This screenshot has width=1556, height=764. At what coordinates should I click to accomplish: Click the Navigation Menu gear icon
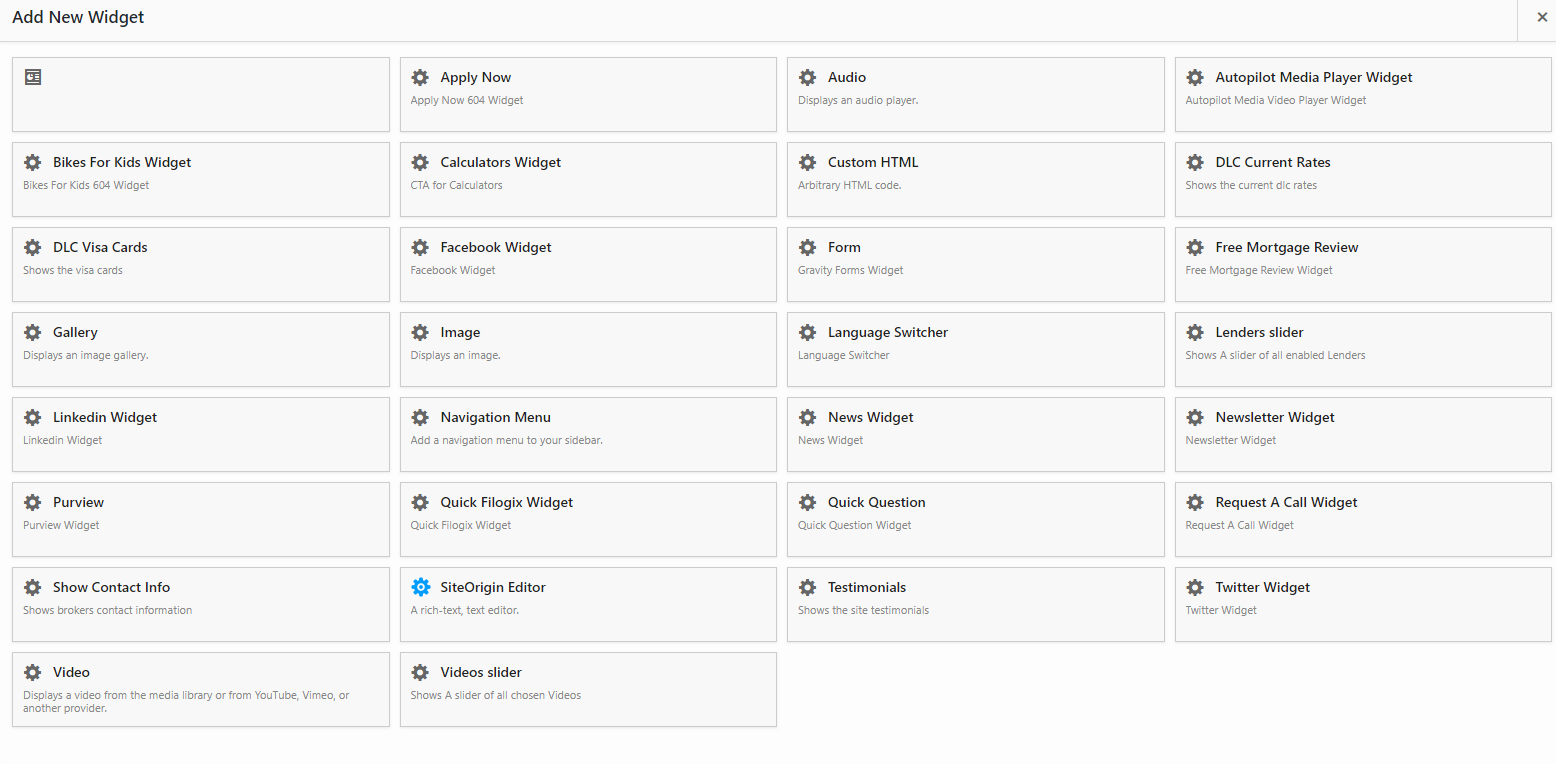click(420, 417)
